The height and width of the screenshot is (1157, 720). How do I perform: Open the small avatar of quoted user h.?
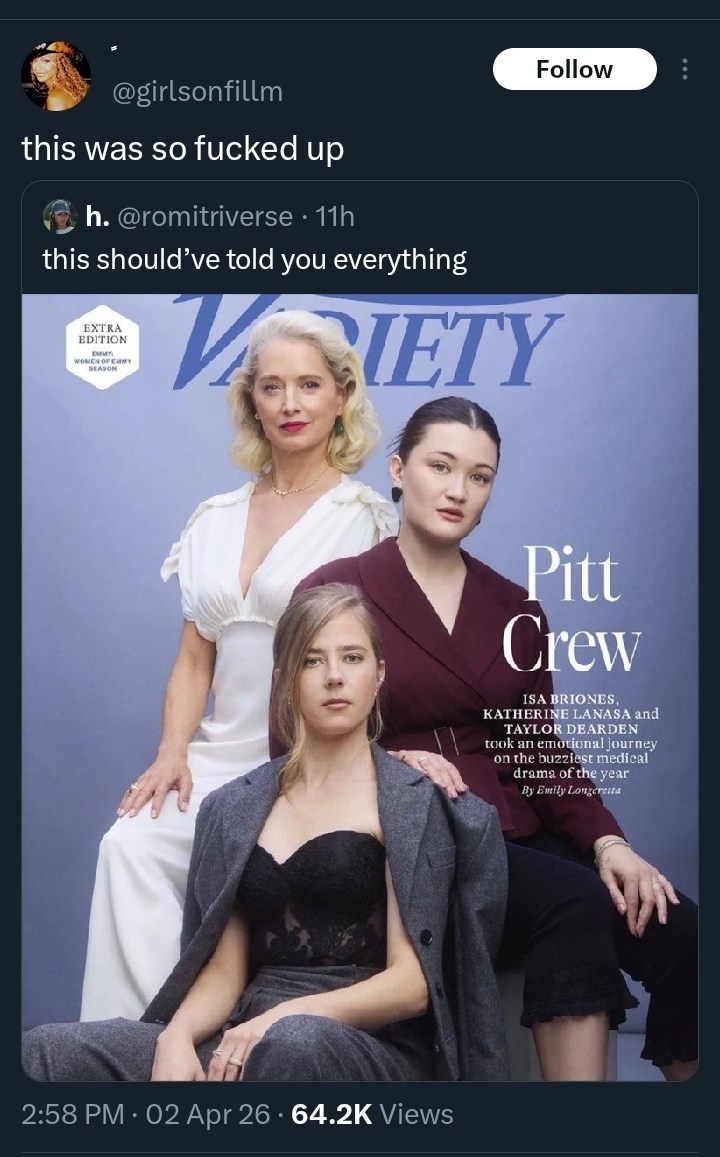[x=59, y=216]
